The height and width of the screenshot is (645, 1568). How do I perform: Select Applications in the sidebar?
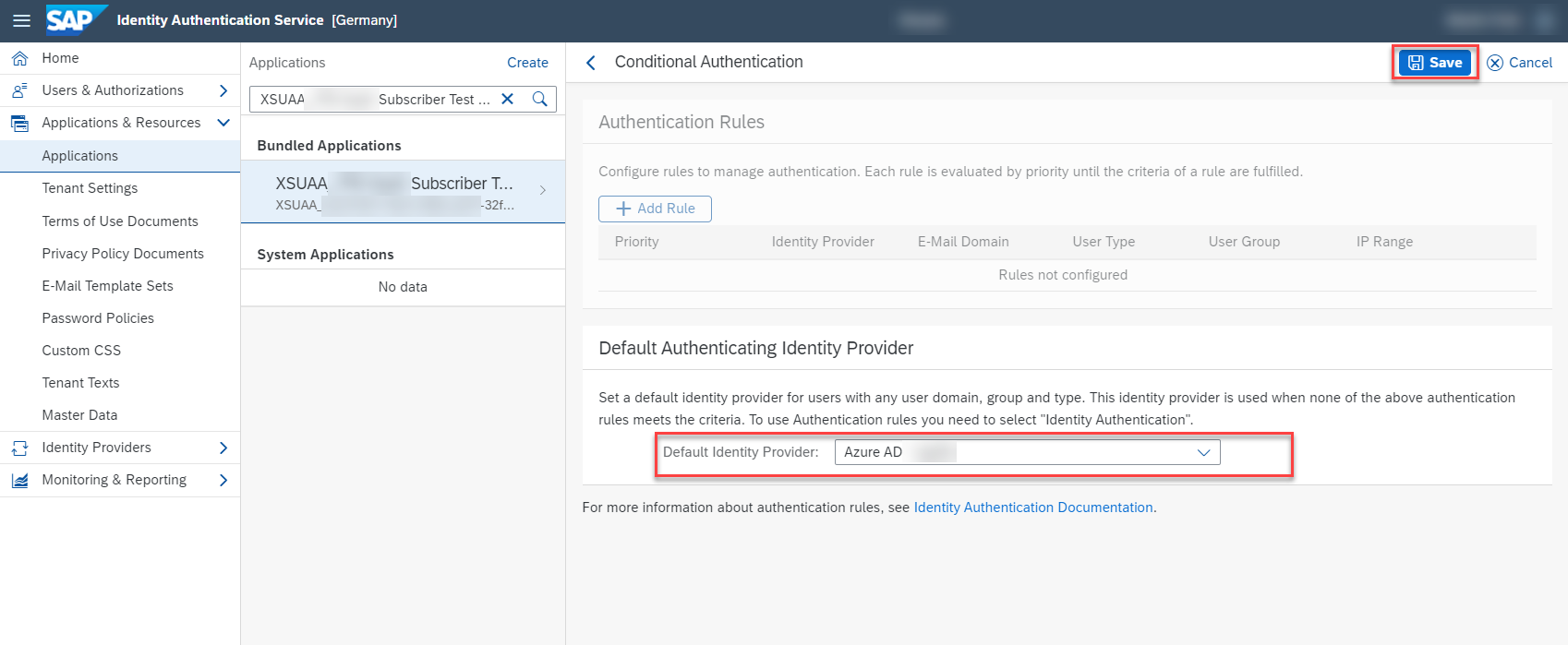point(120,156)
